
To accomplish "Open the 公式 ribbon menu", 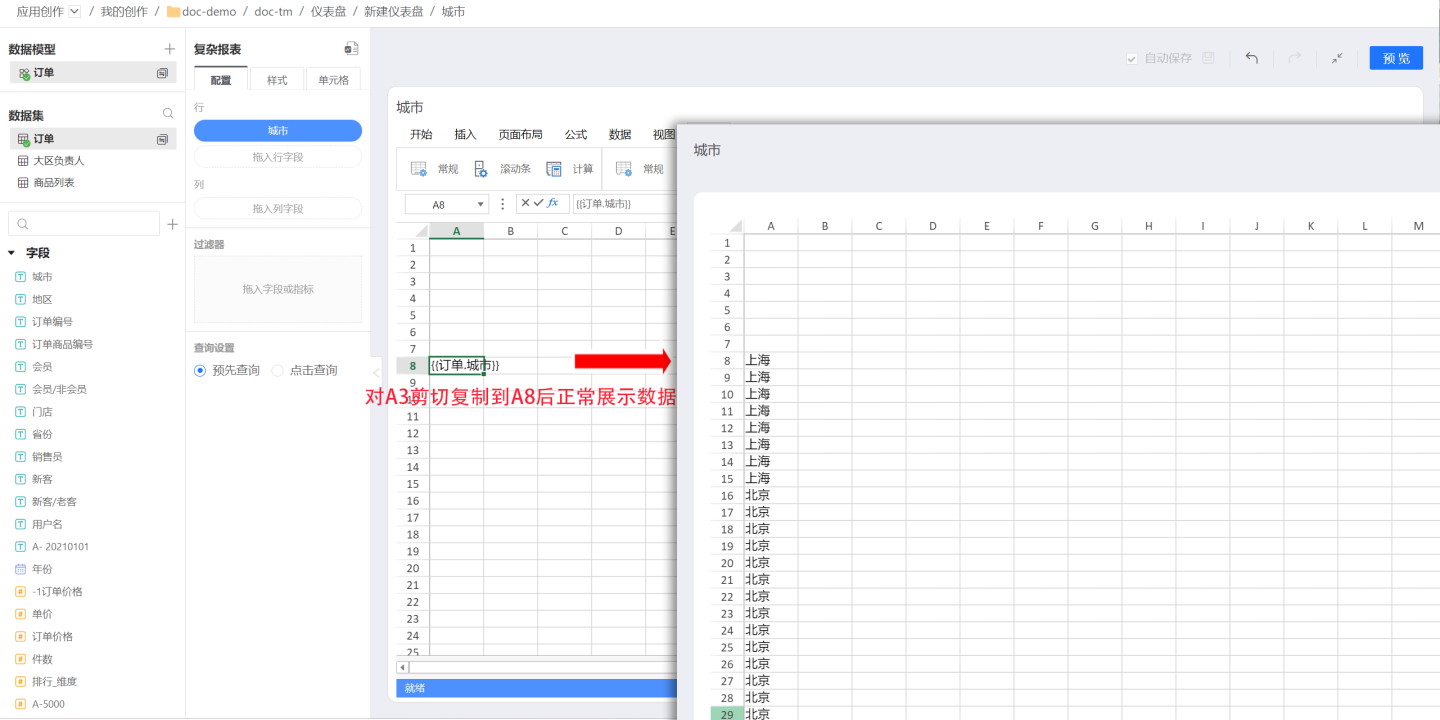I will [x=576, y=135].
